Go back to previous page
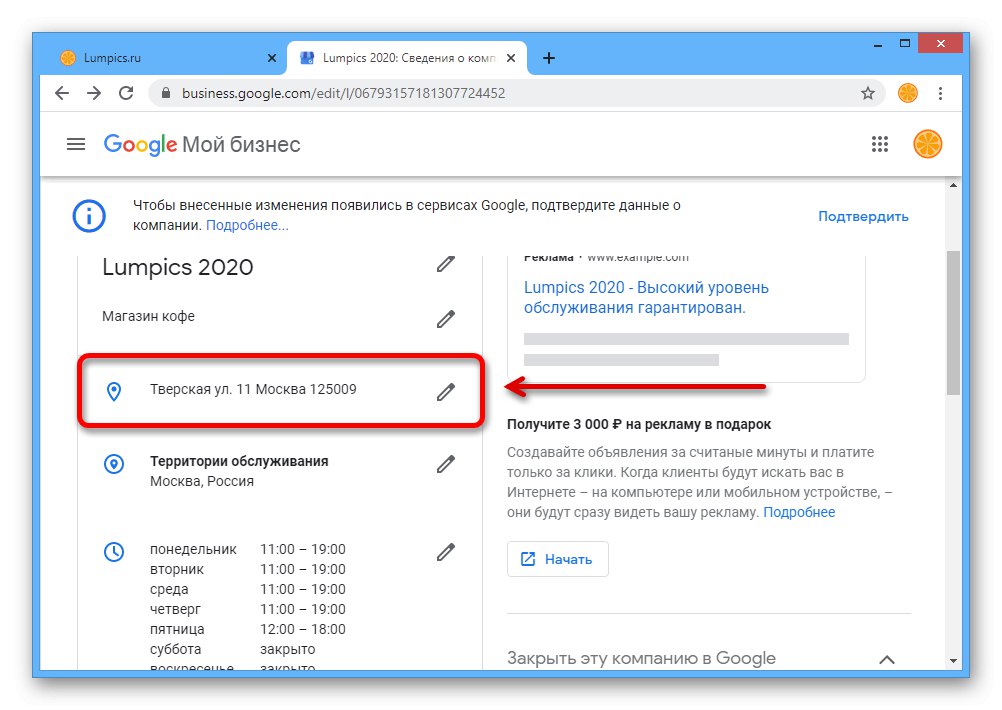Viewport: 1002px width, 710px height. click(x=62, y=93)
